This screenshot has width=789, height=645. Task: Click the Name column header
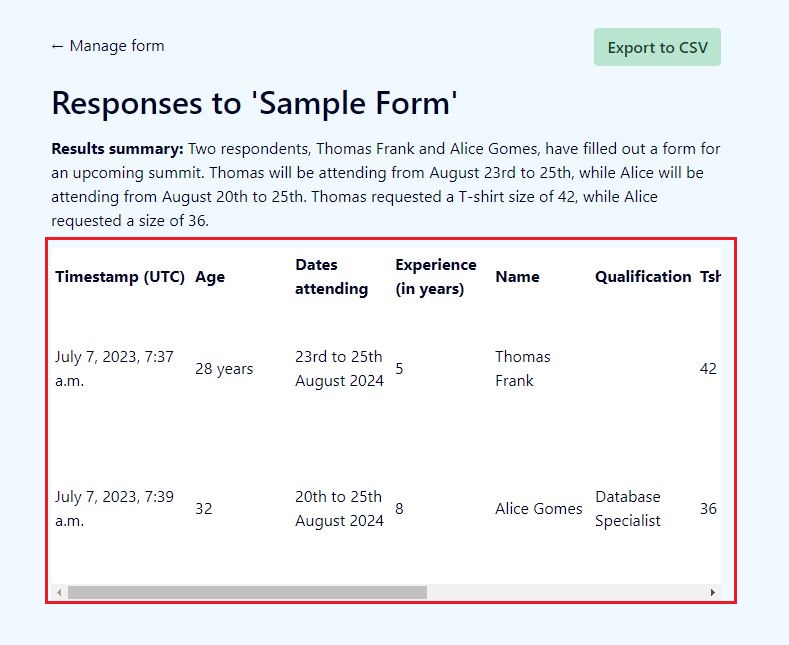(x=517, y=277)
